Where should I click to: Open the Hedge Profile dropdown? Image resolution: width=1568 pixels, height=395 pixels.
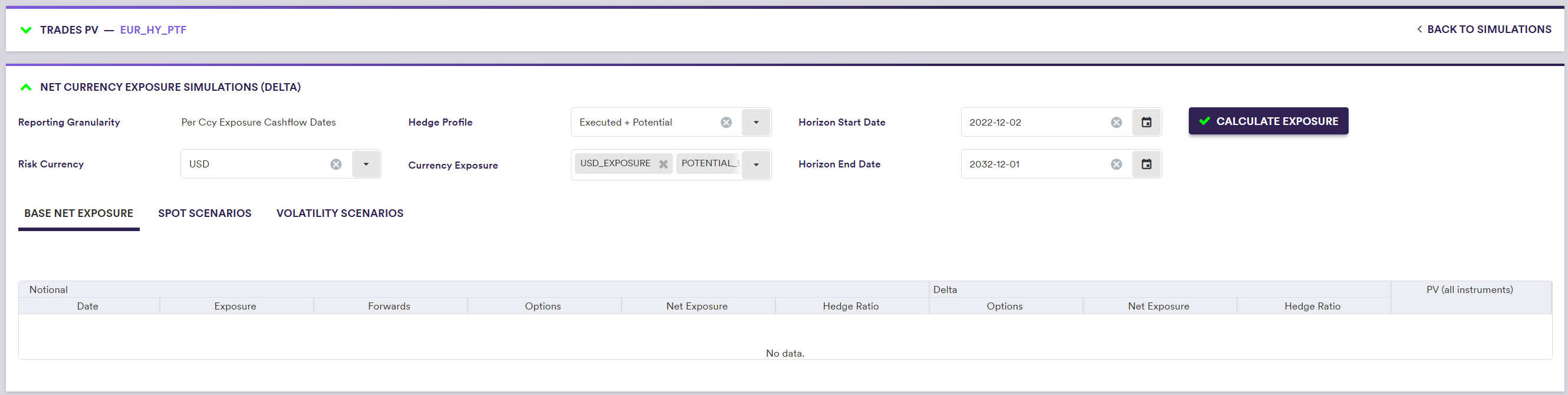[x=755, y=123]
